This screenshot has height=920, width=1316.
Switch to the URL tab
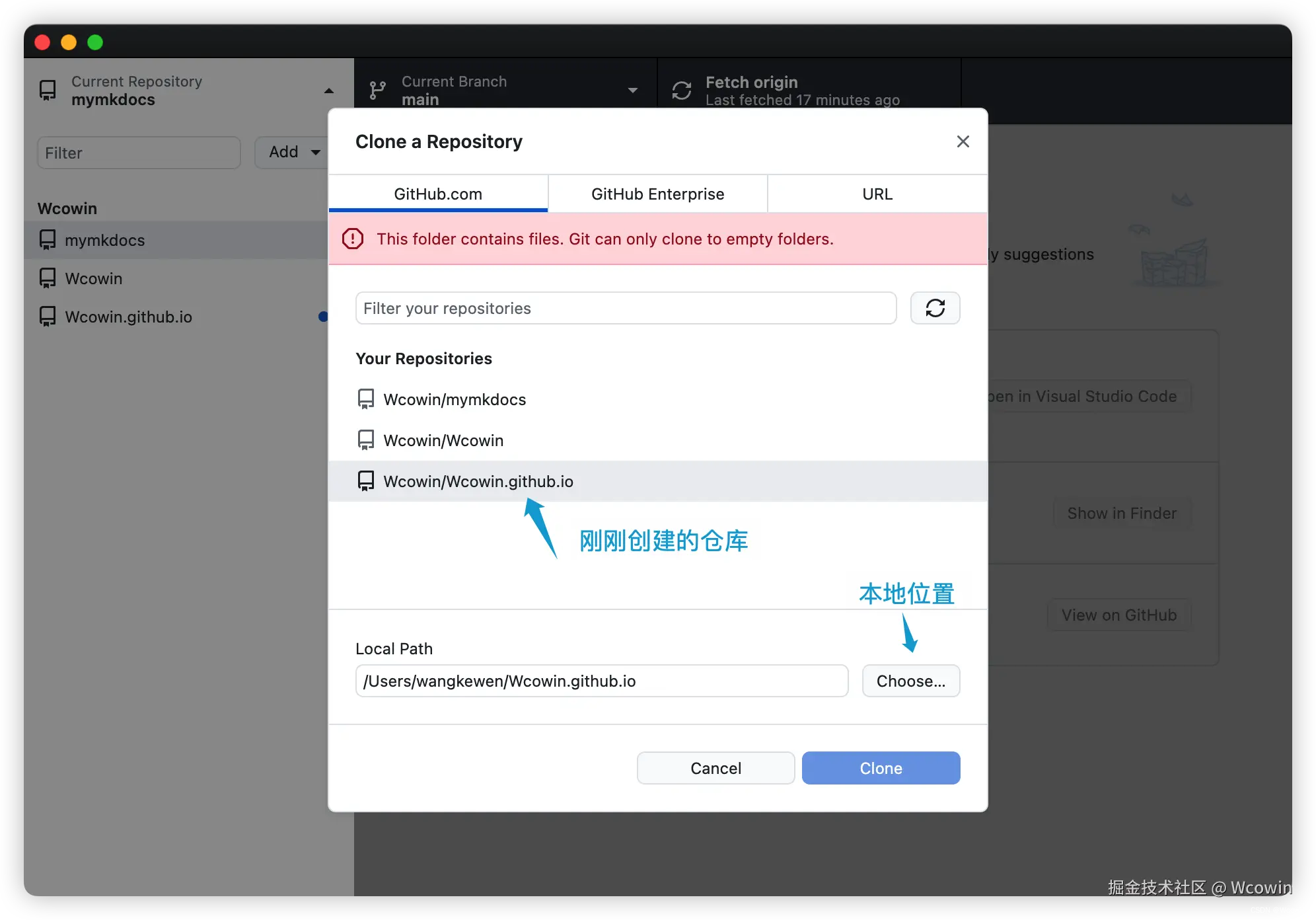coord(877,194)
